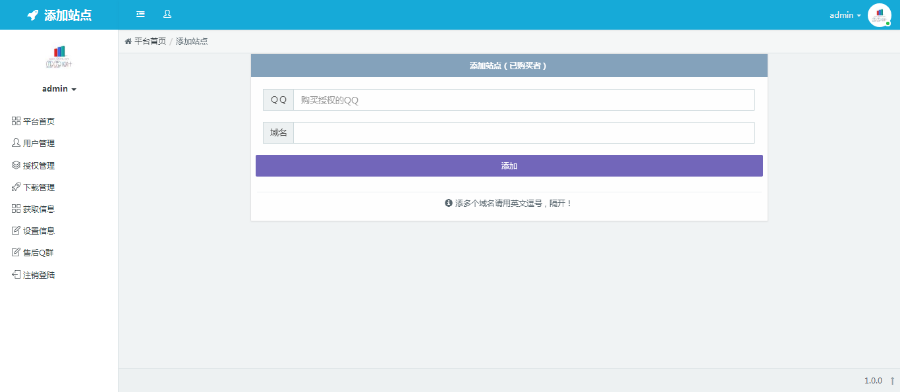Viewport: 900px width, 392px height.
Task: Focus the 域名 input field
Action: tap(523, 133)
